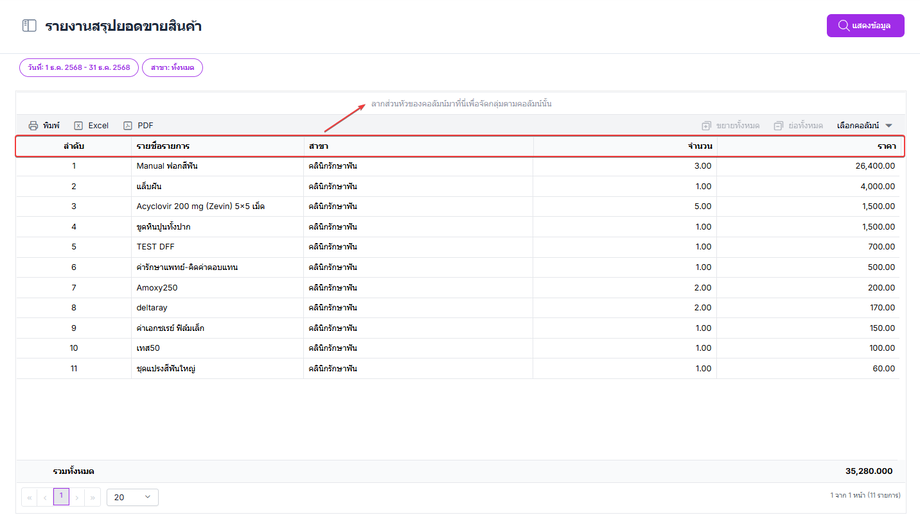Sort by the ราคา column header
Viewport: 920px width, 531px height.
click(x=809, y=146)
